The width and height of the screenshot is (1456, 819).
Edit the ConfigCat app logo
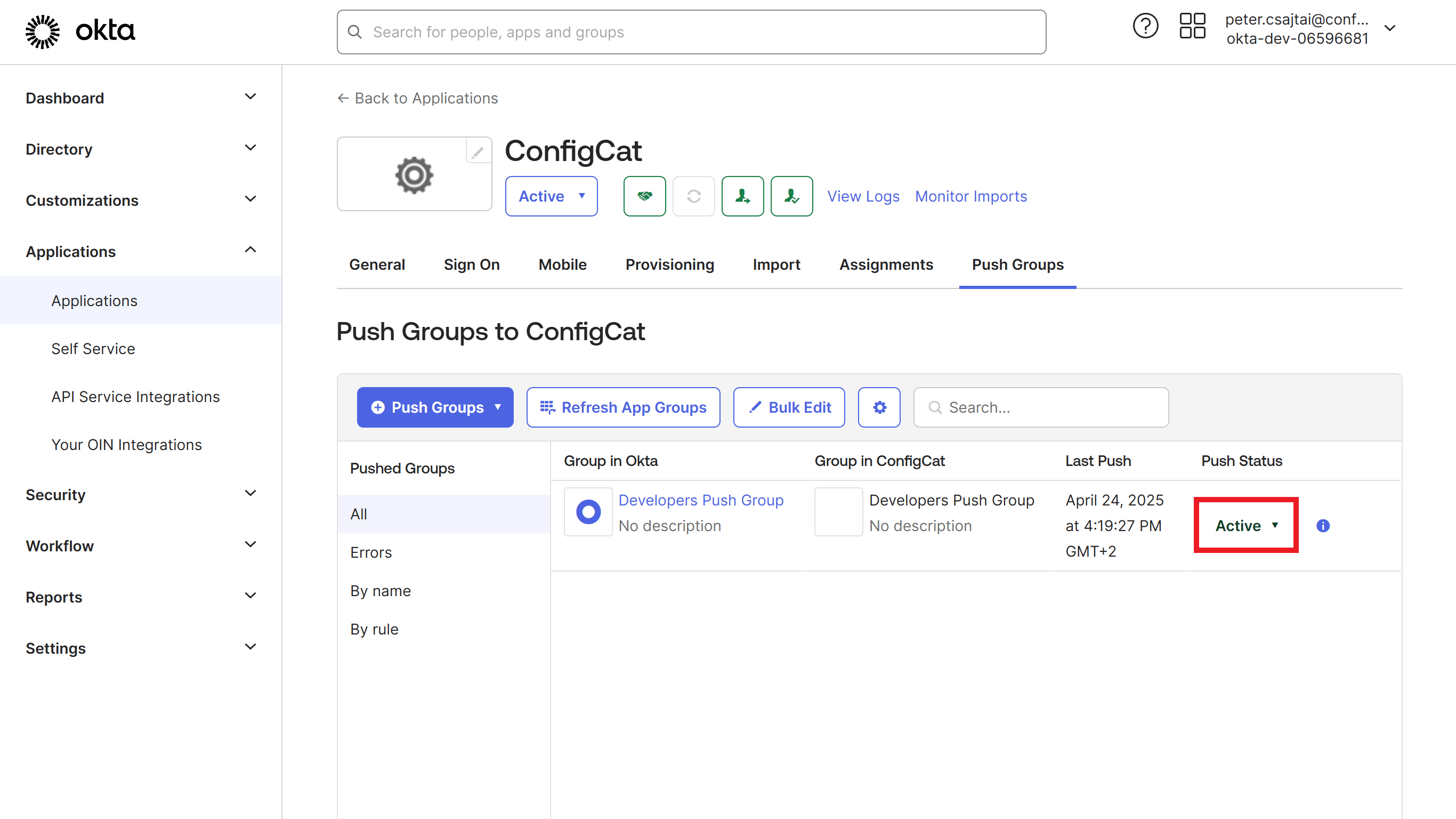tap(478, 151)
